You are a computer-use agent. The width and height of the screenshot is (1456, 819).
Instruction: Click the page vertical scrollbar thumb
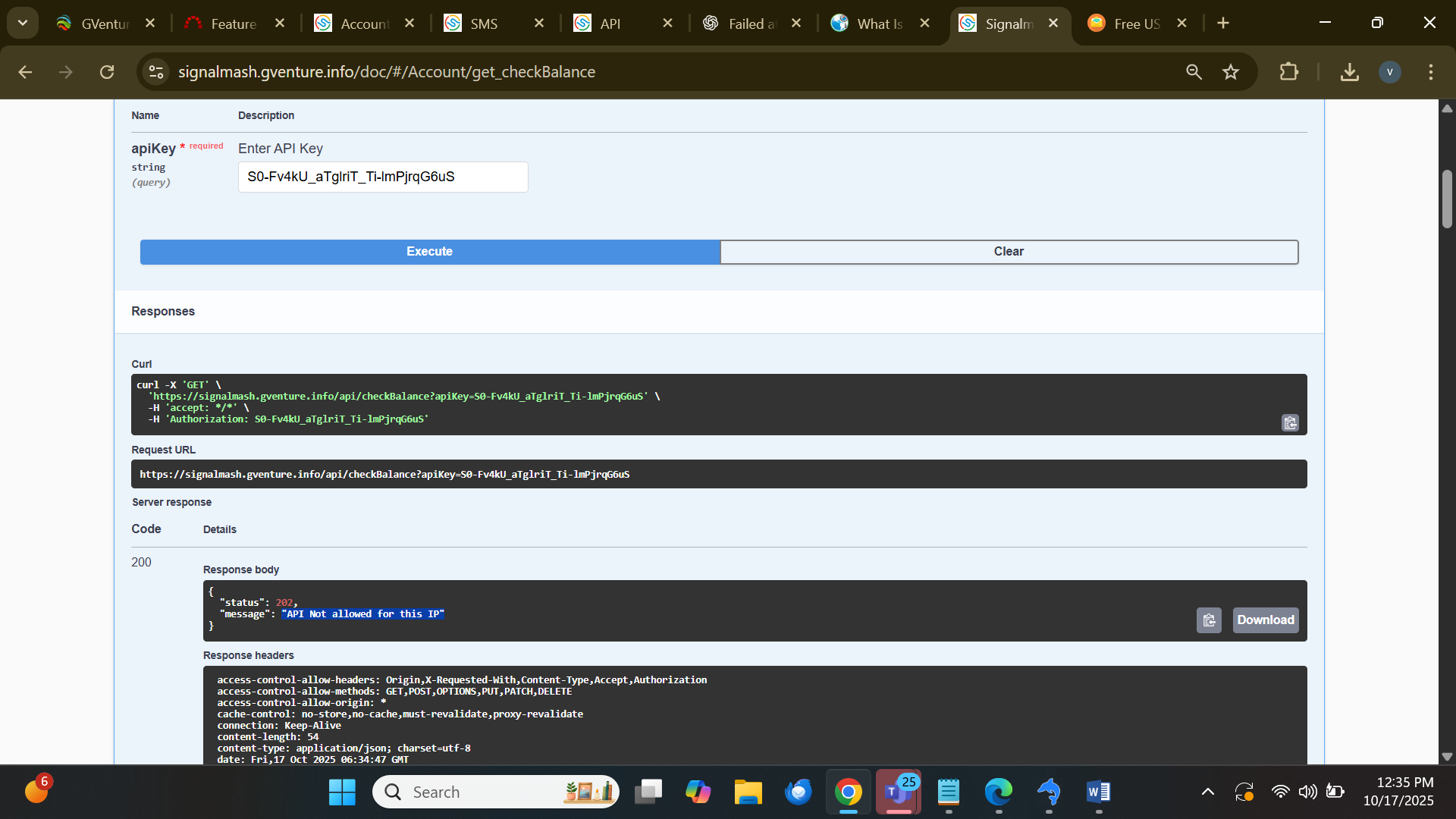1447,199
